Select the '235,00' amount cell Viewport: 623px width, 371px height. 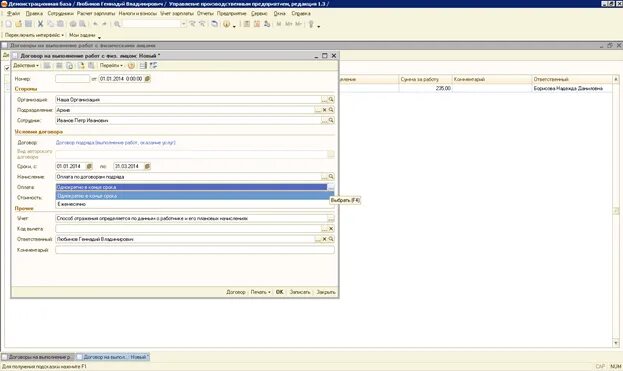pyautogui.click(x=425, y=88)
